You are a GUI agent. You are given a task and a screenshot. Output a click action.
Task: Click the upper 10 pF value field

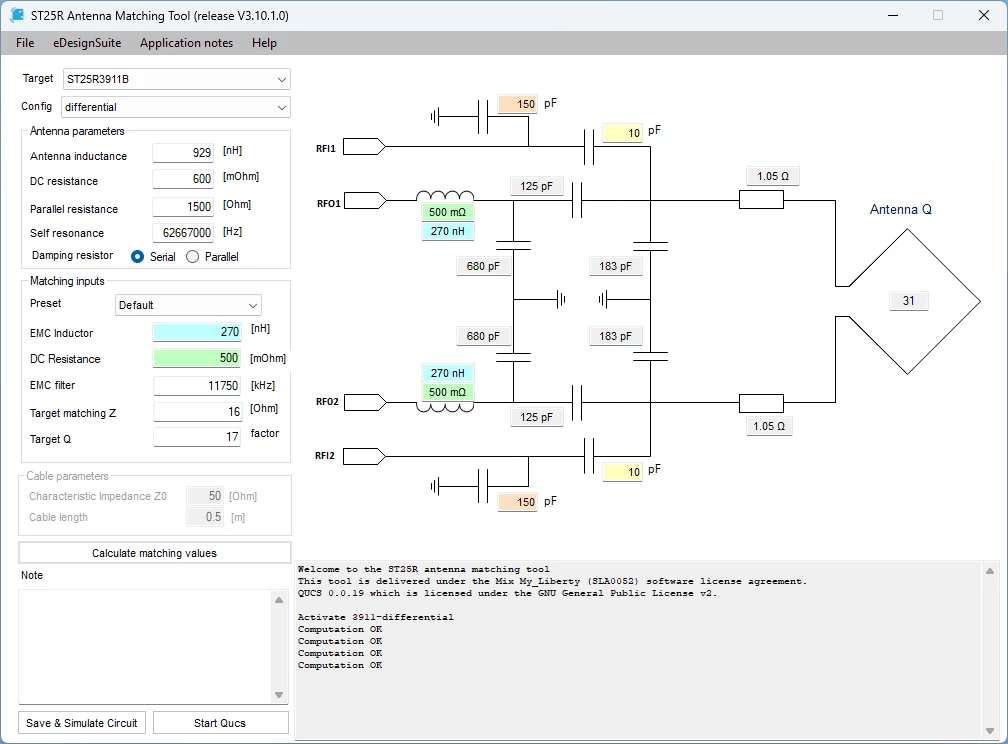pyautogui.click(x=622, y=132)
